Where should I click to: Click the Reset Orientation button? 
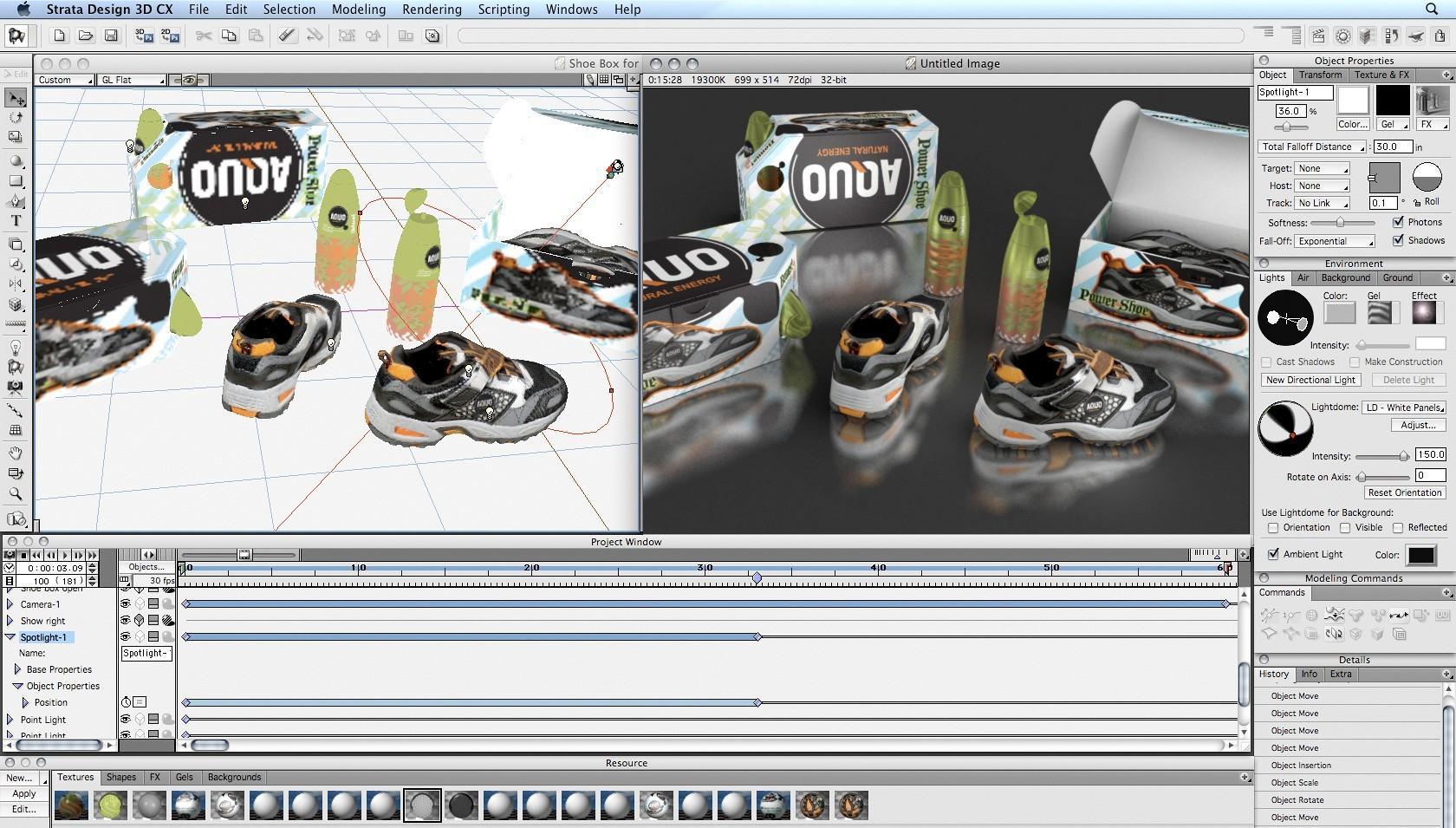coord(1404,492)
